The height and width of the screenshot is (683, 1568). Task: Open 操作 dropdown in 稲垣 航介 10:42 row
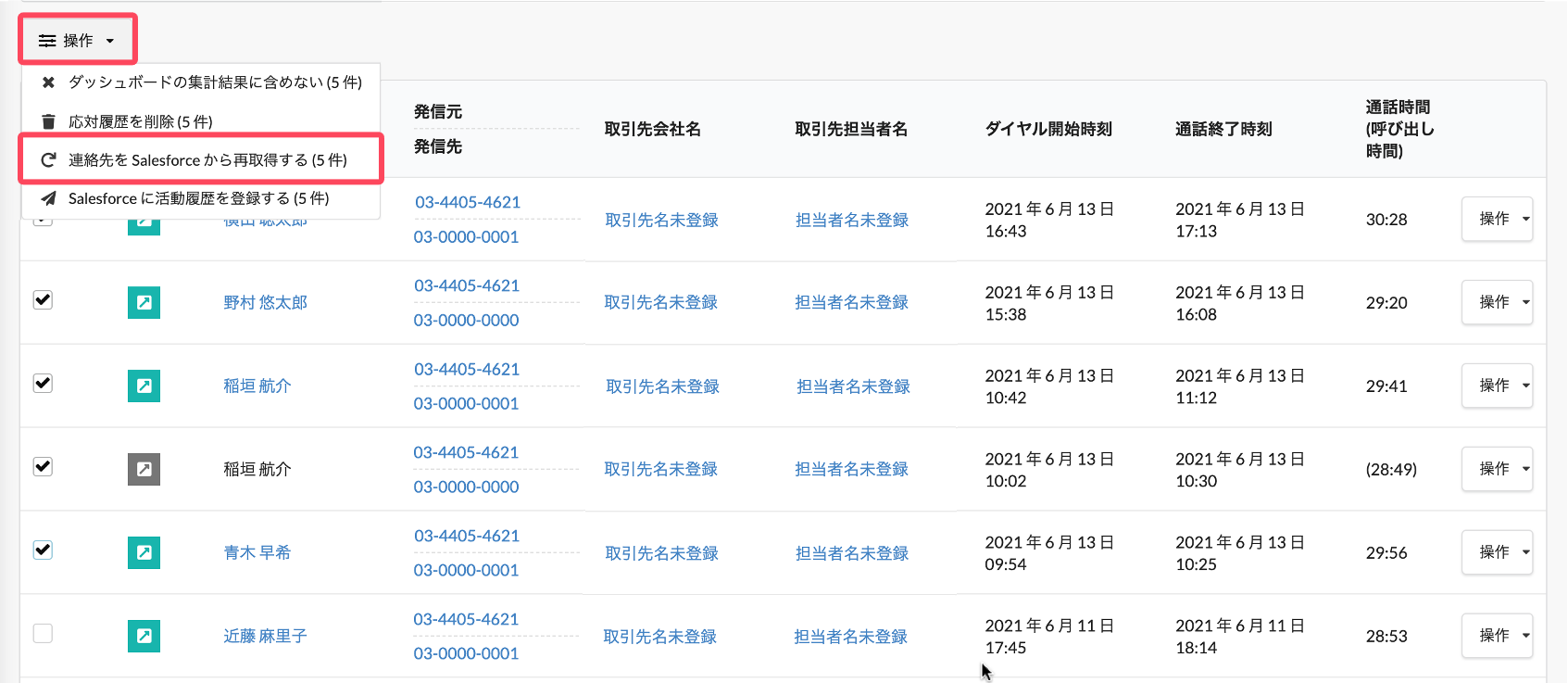[x=1497, y=386]
